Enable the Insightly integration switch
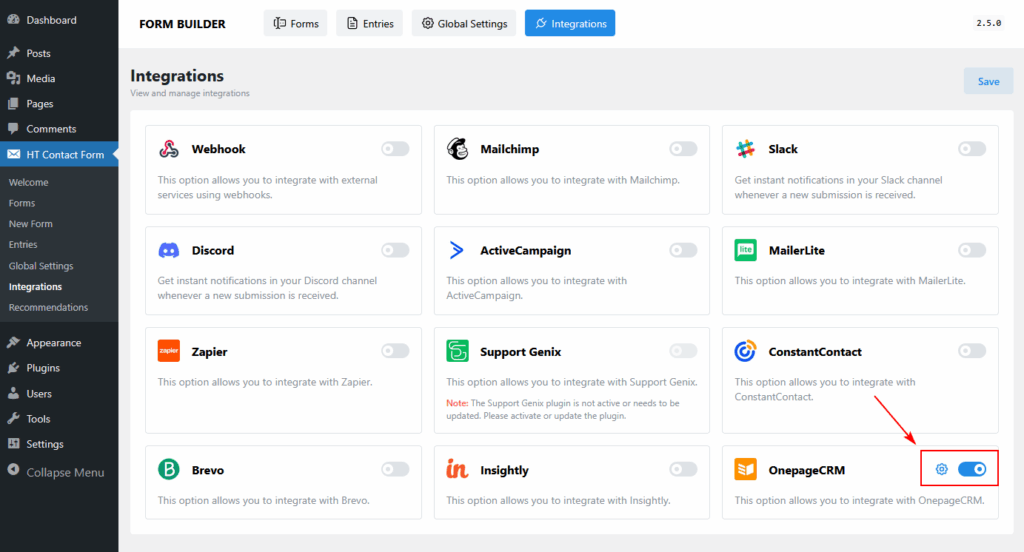1024x552 pixels. pos(683,469)
